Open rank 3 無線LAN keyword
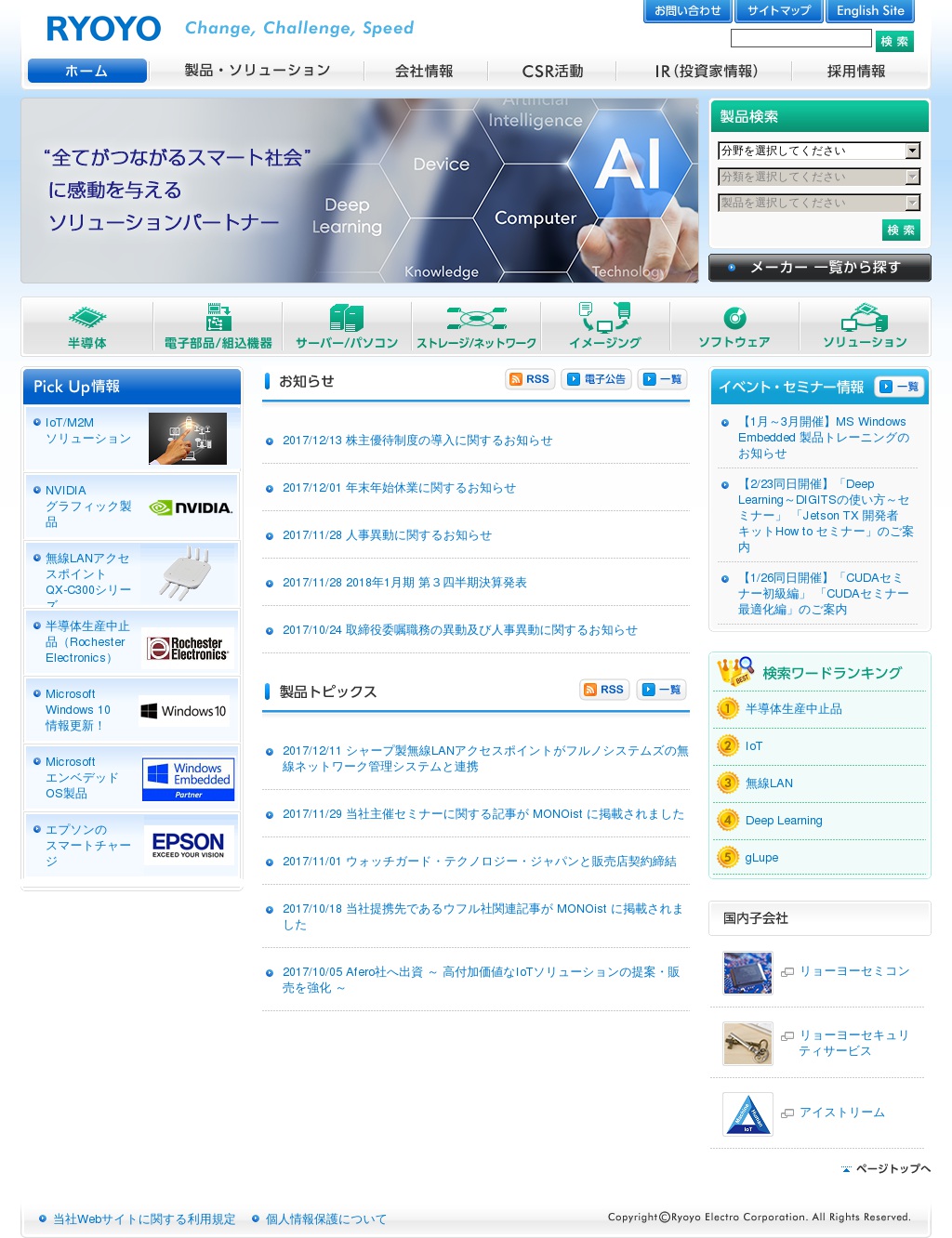Viewport: 952px width, 1238px height. coord(769,784)
